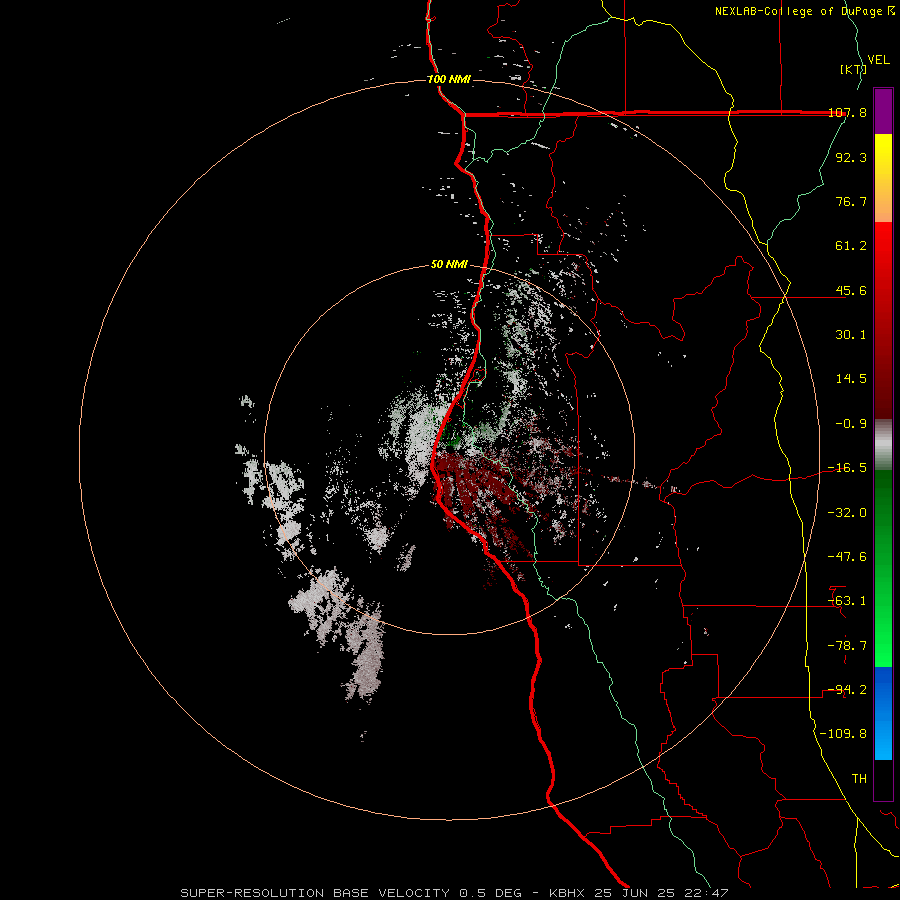Select the -16.5 legend value

[847, 468]
